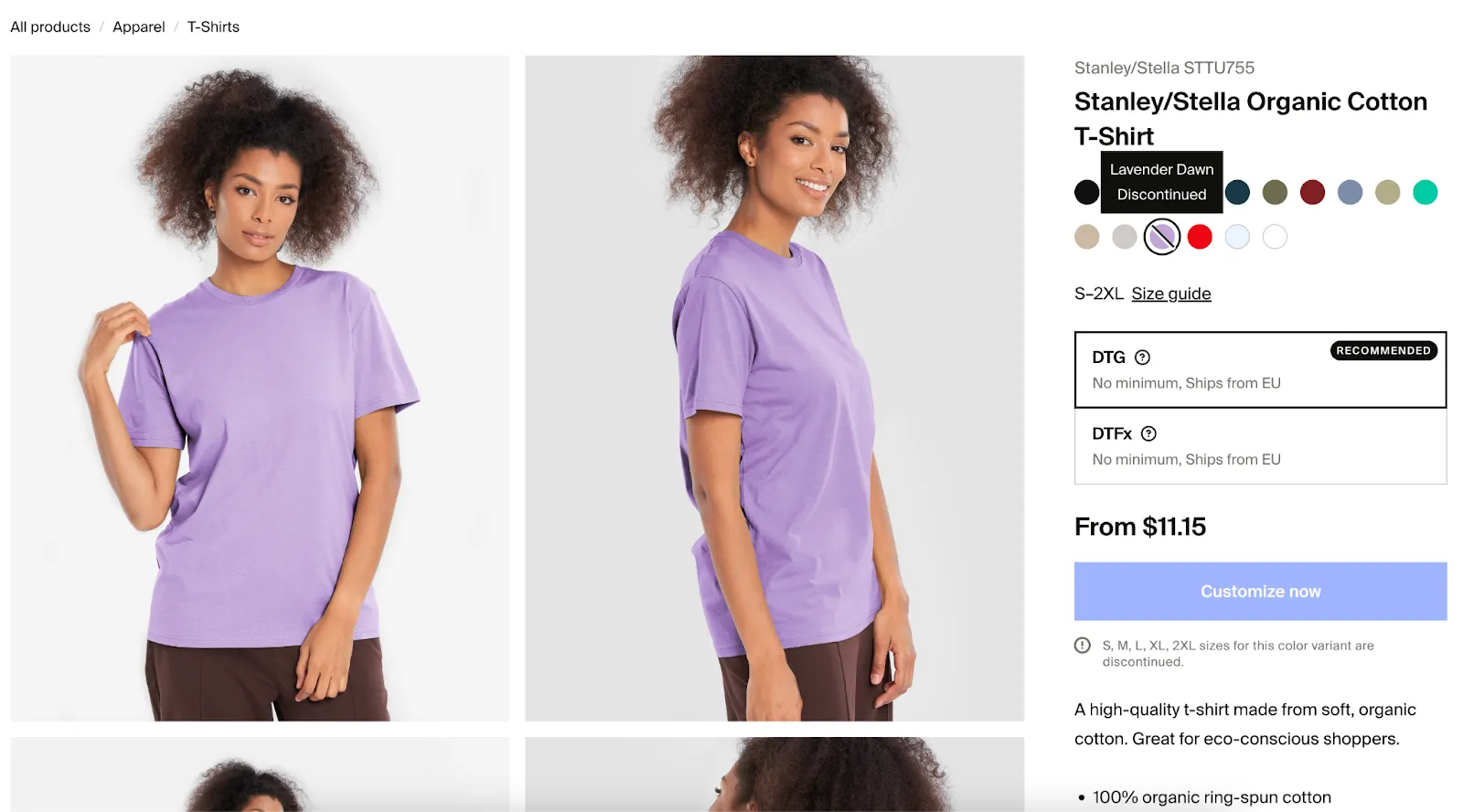The width and height of the screenshot is (1463, 812).
Task: Select the light blue color swatch
Action: click(1236, 236)
